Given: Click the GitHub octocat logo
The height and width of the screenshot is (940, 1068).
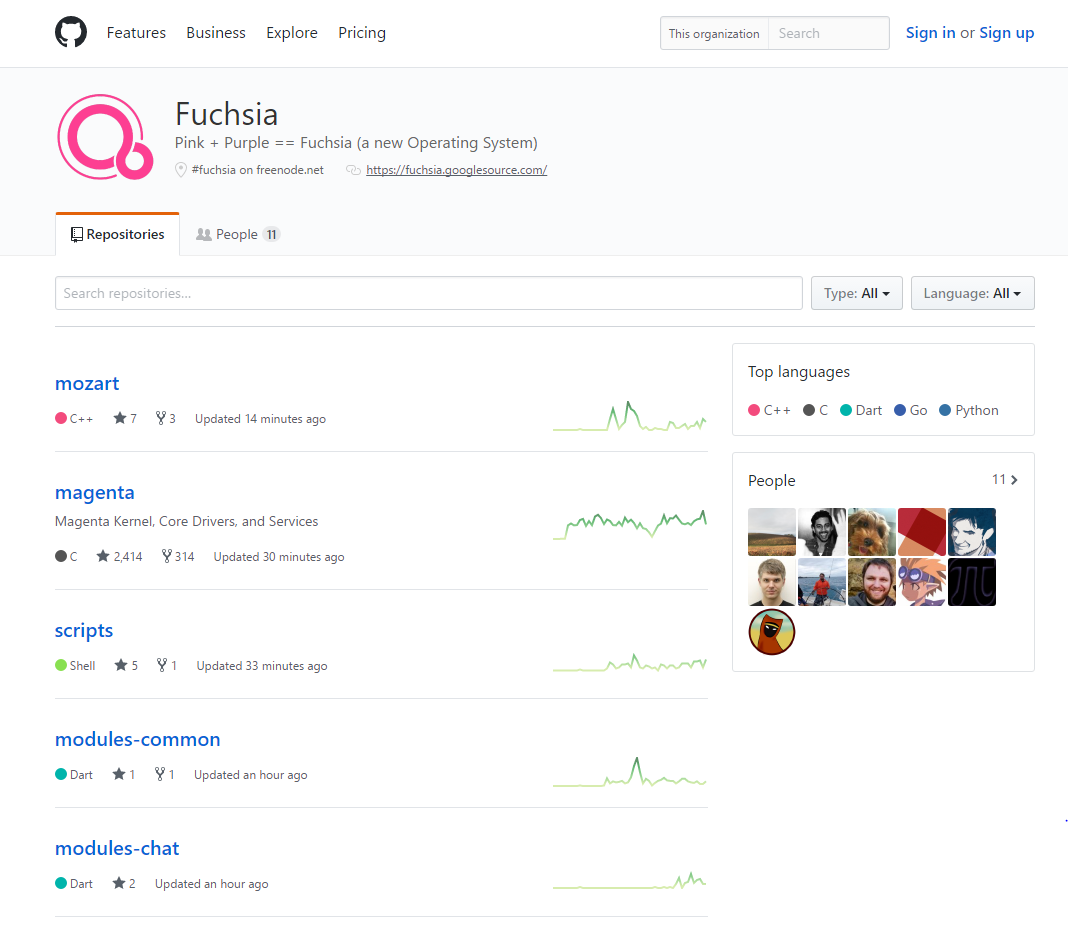Looking at the screenshot, I should pyautogui.click(x=71, y=32).
